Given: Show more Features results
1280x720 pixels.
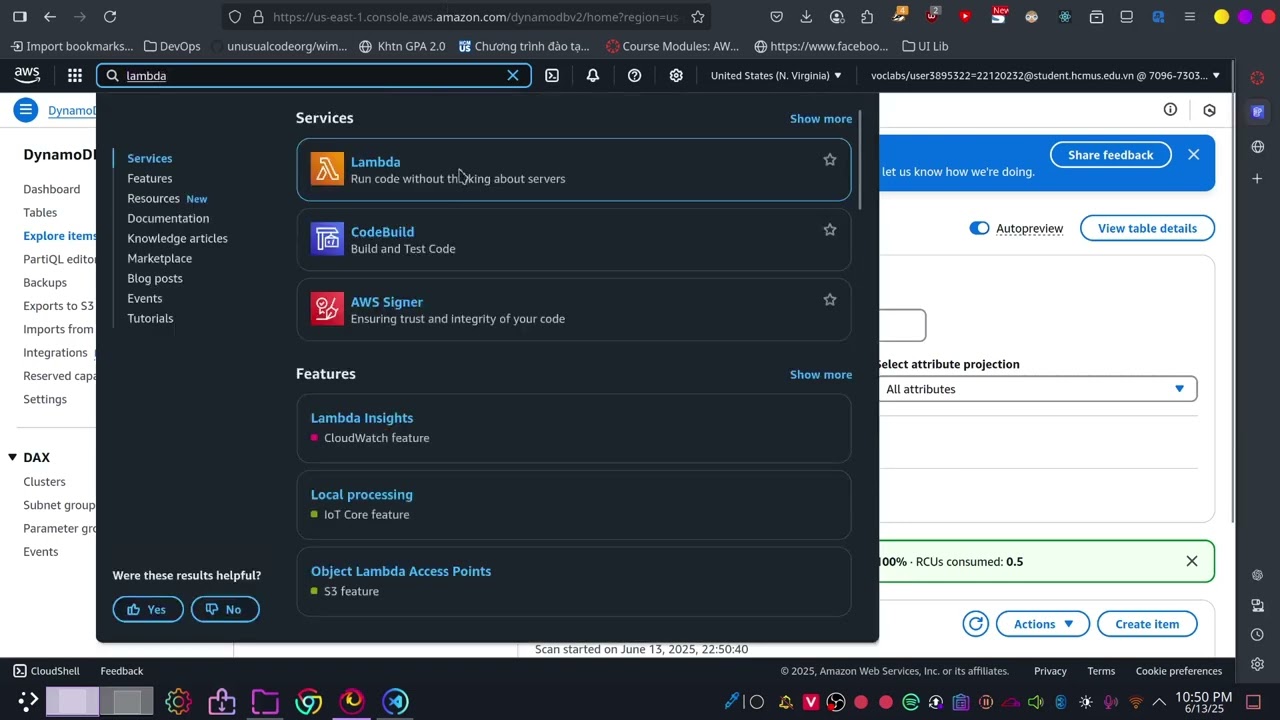Looking at the screenshot, I should (821, 374).
